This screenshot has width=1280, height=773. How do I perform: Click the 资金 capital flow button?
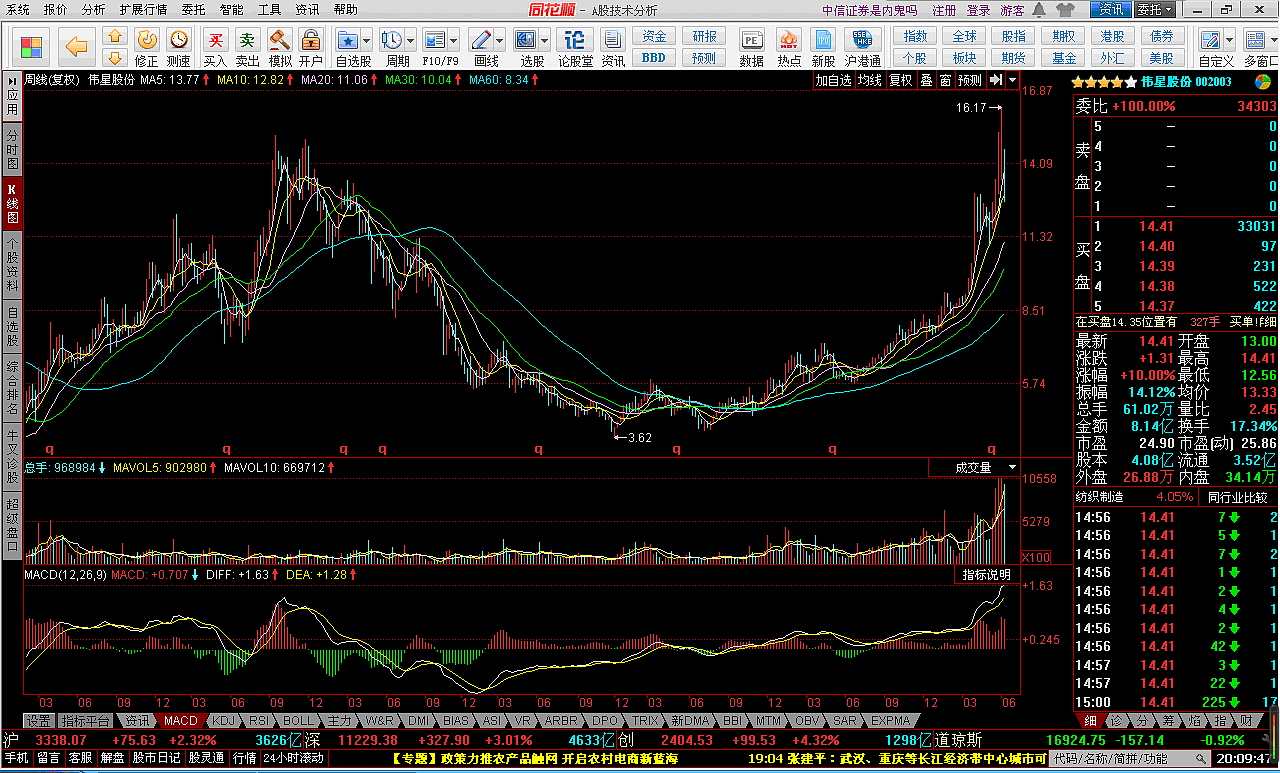(x=653, y=36)
